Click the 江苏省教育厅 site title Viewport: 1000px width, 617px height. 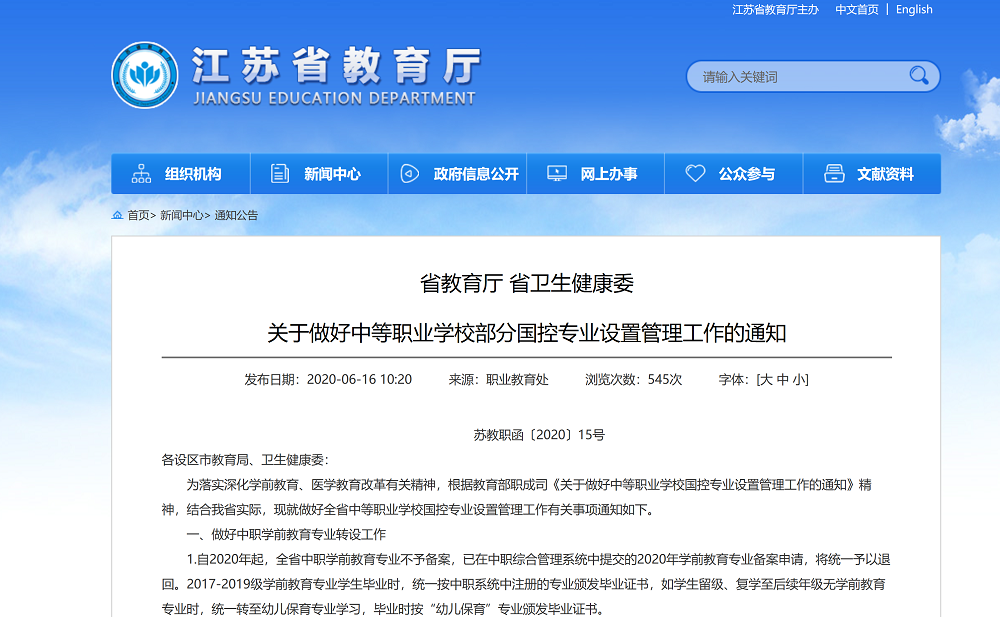tap(336, 65)
